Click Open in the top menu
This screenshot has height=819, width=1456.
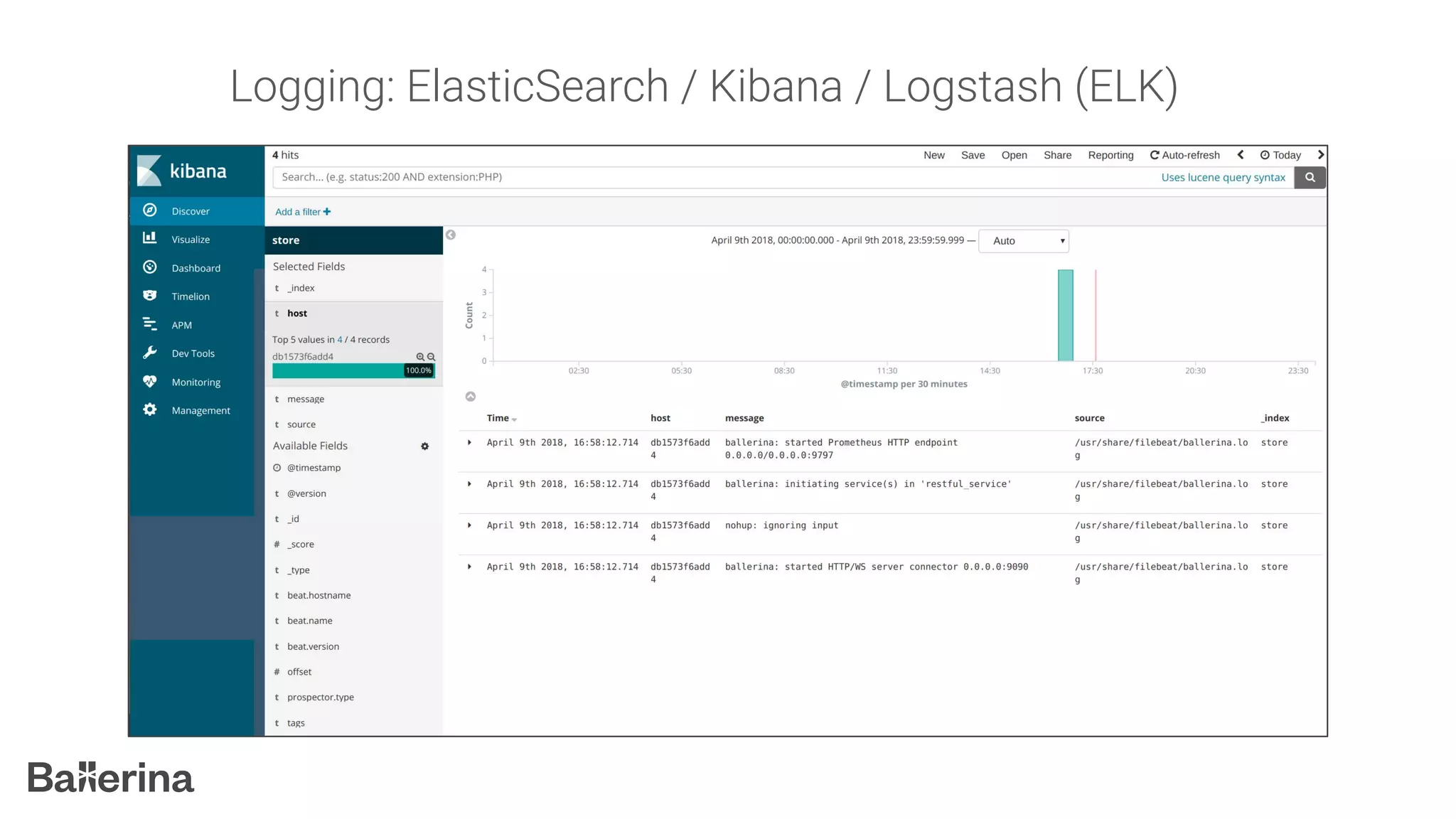[x=1014, y=155]
